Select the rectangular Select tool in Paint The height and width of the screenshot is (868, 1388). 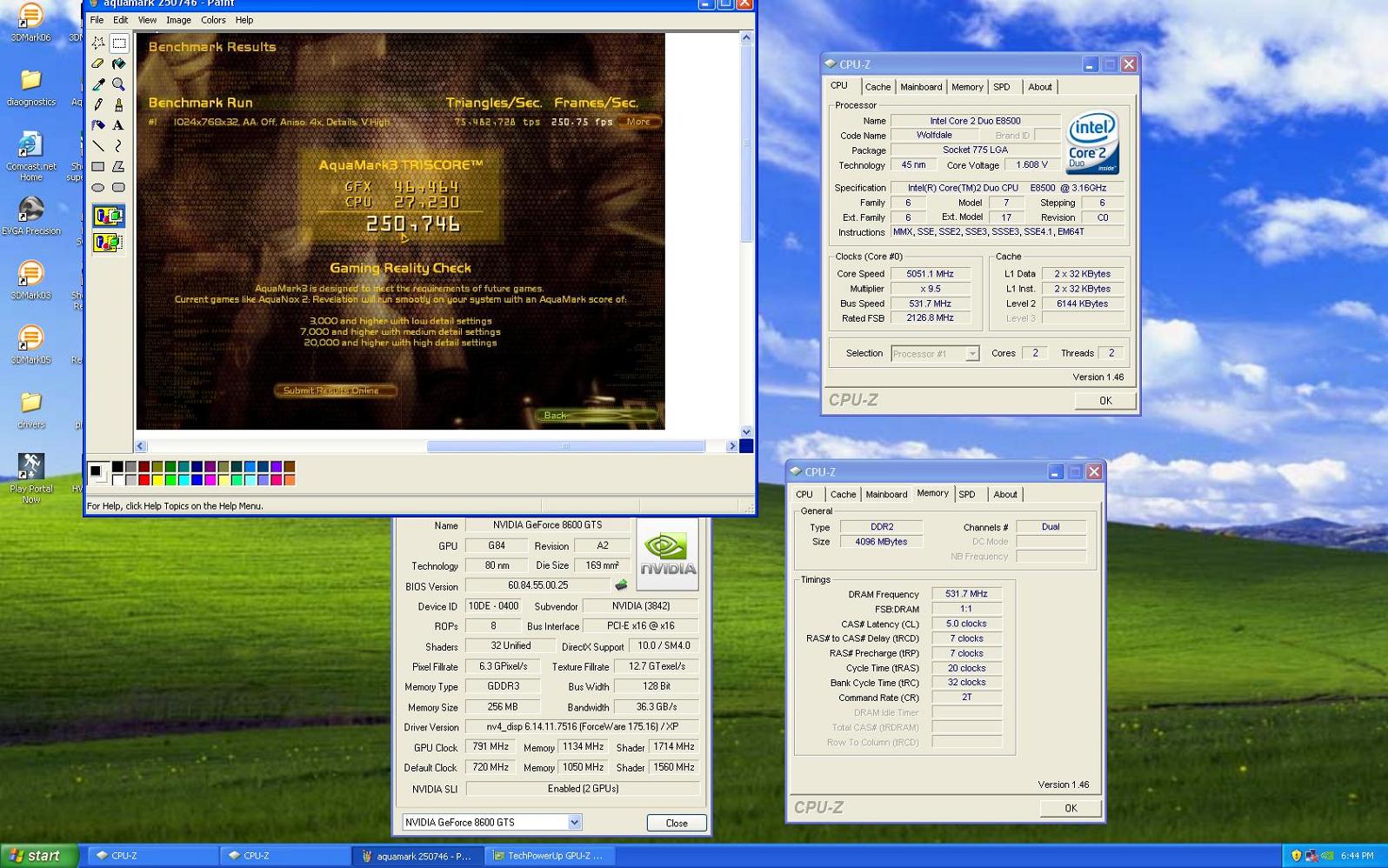[x=119, y=43]
